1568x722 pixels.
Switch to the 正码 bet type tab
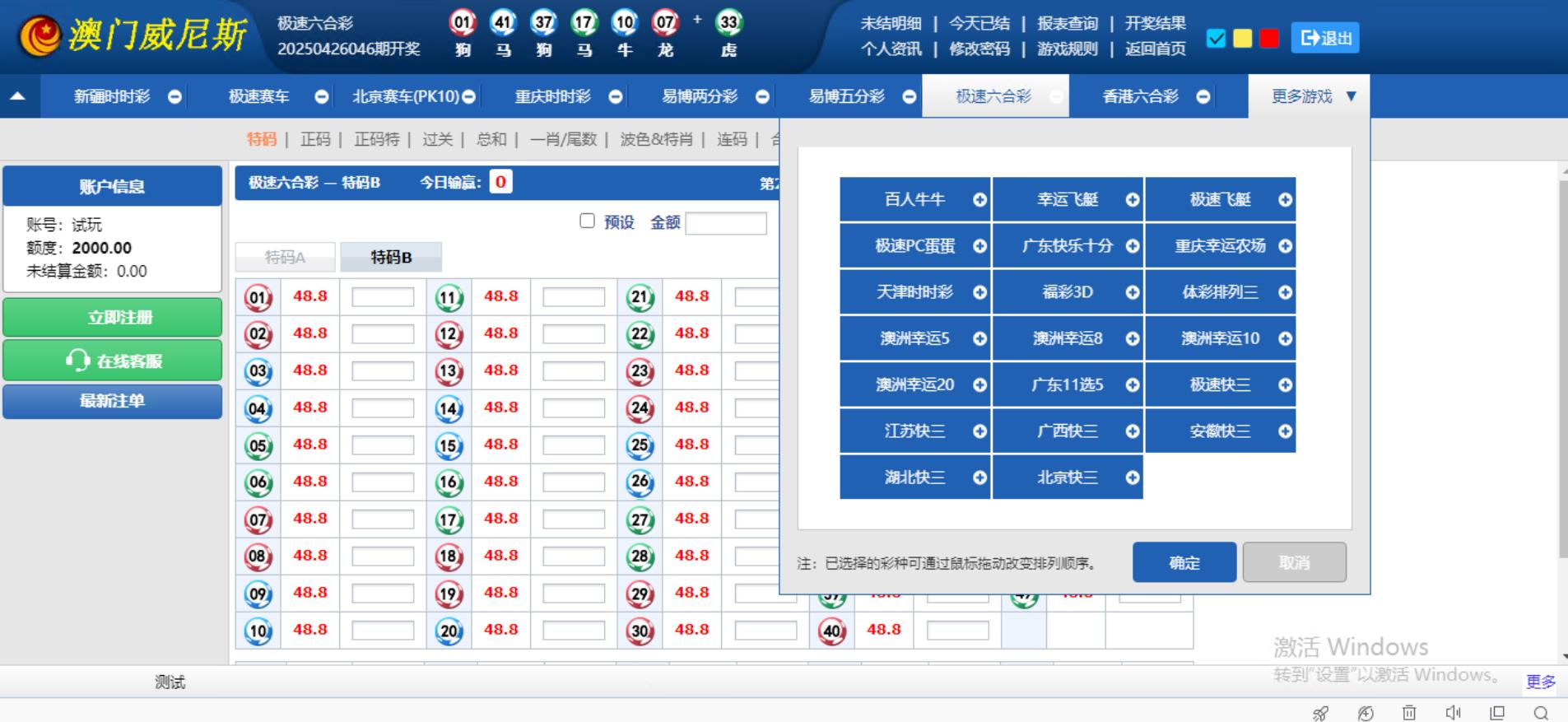[315, 139]
